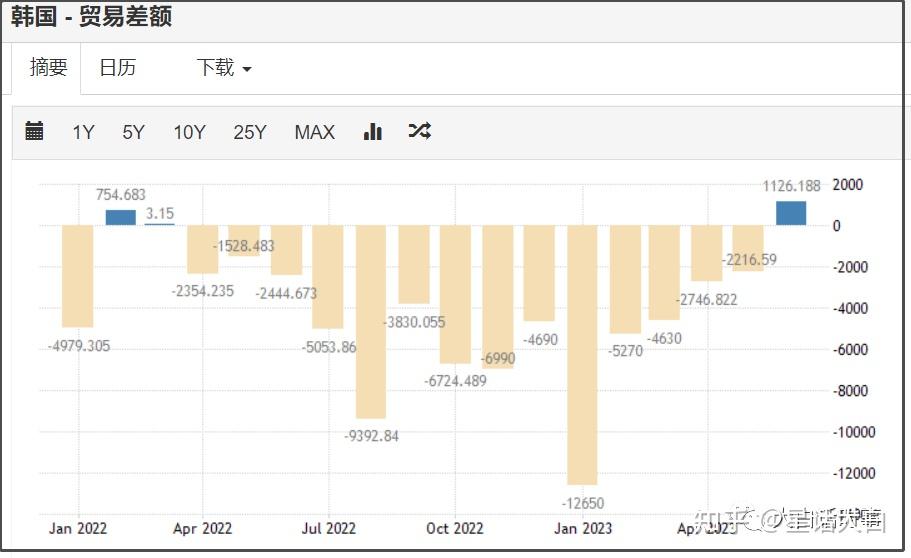Expand the 下载 dropdown menu
This screenshot has width=911, height=558.
pos(224,68)
